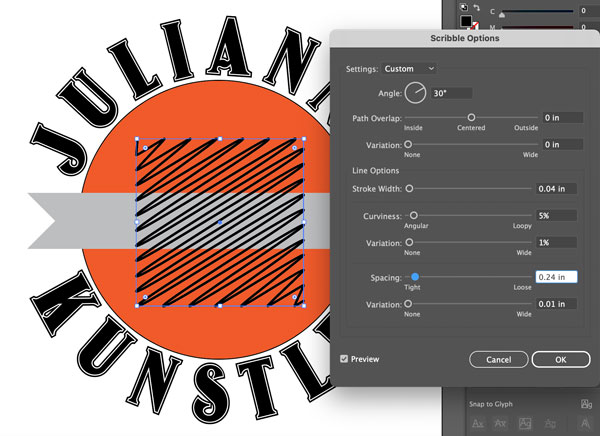Click the Scribble Options dialog title bar

click(465, 38)
